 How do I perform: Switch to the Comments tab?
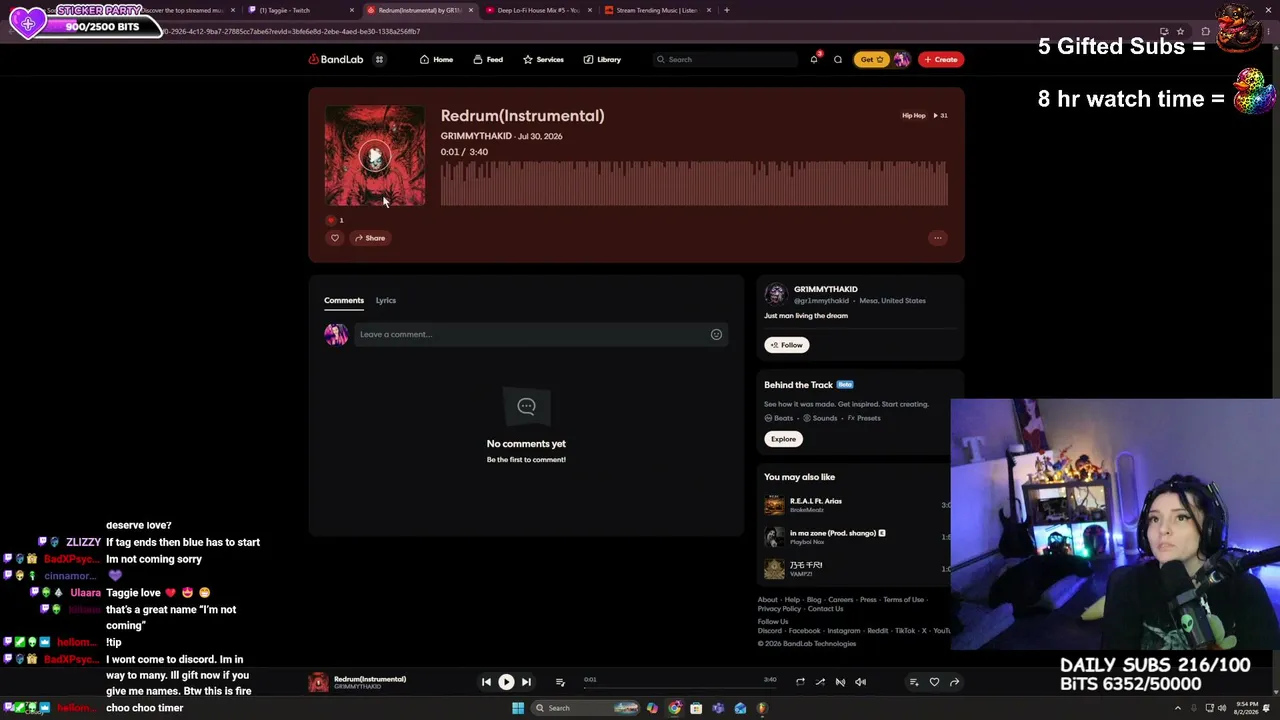(344, 300)
